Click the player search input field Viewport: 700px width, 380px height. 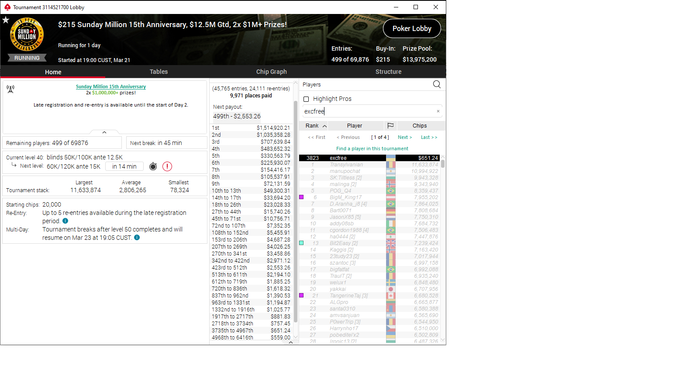pos(371,111)
